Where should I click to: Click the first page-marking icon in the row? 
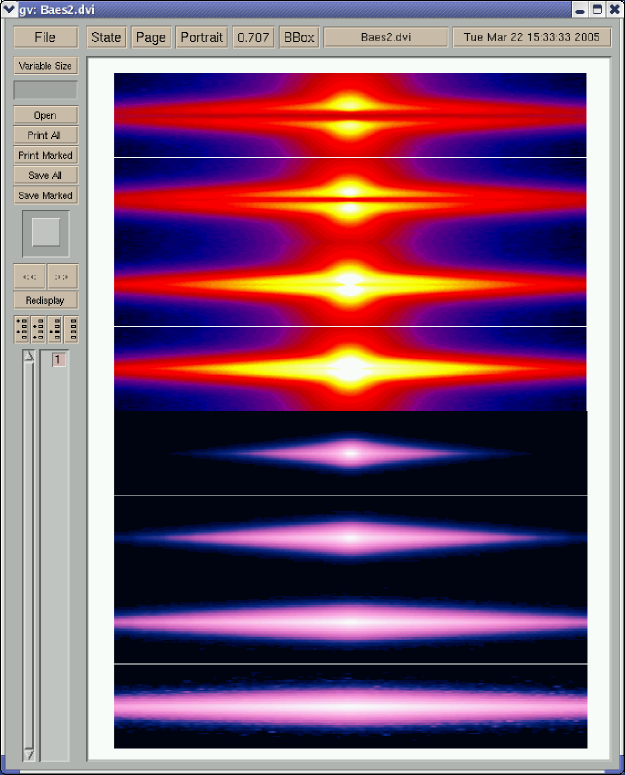(x=22, y=329)
